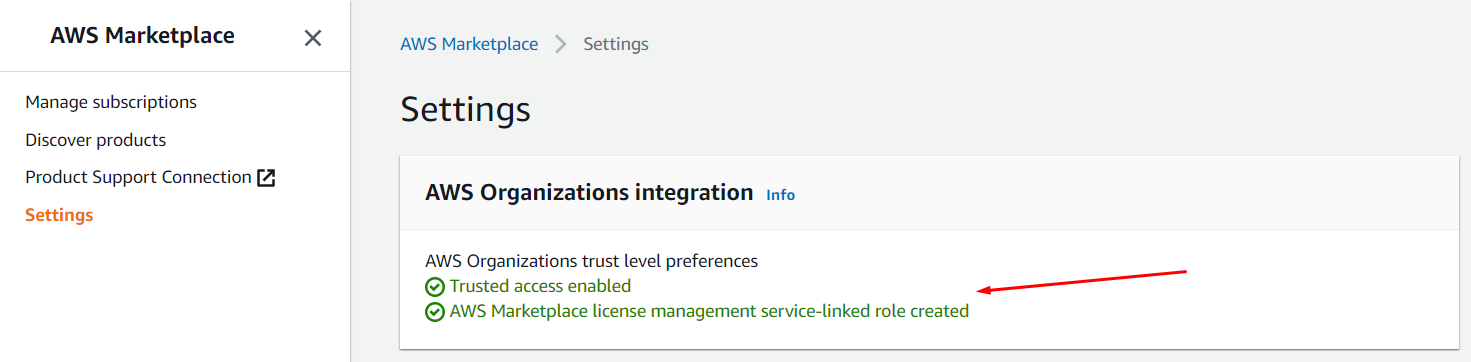
Task: Go to Discover products
Action: pyautogui.click(x=96, y=140)
